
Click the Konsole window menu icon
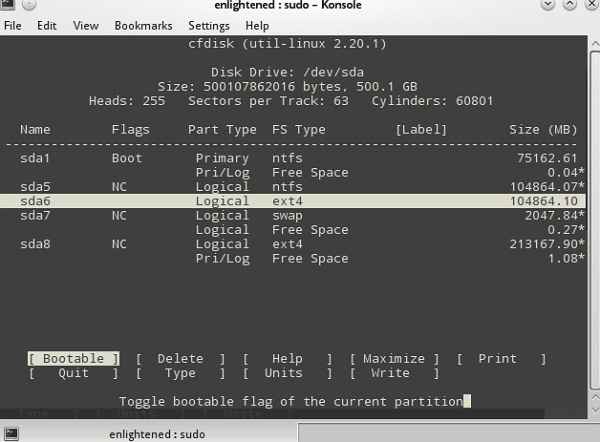(8, 5)
